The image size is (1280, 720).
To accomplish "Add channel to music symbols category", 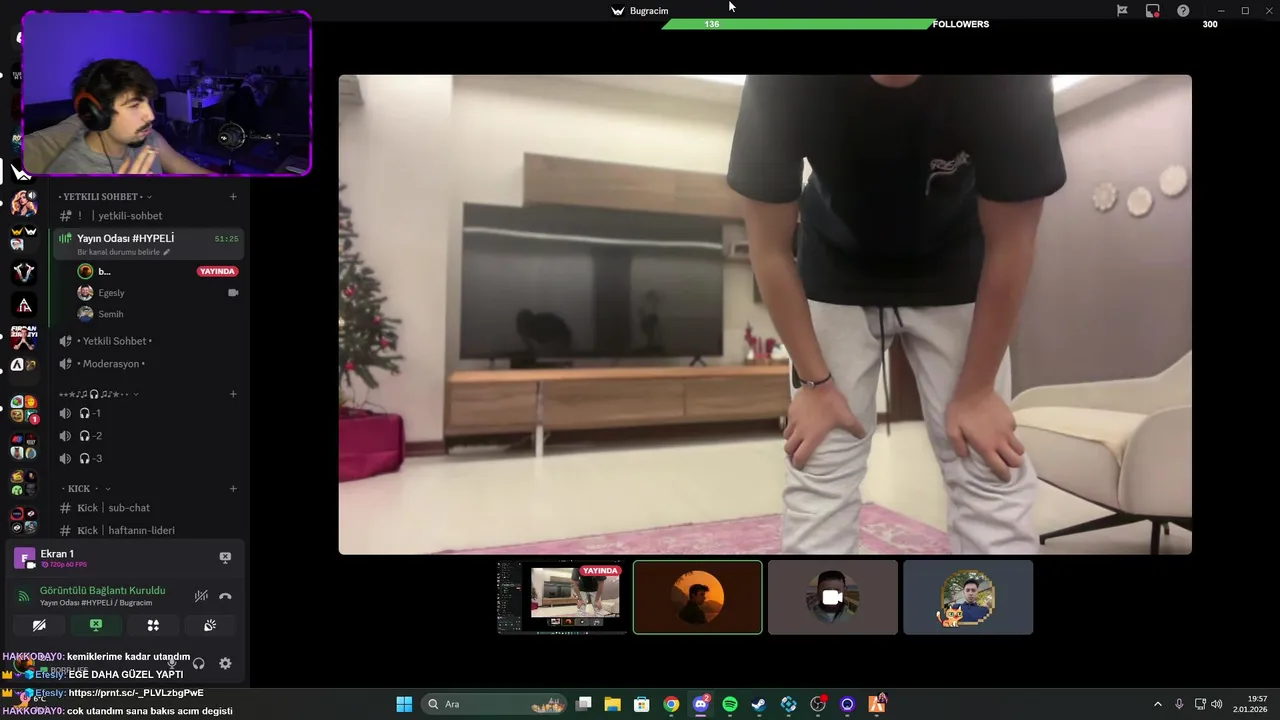I will pyautogui.click(x=233, y=394).
